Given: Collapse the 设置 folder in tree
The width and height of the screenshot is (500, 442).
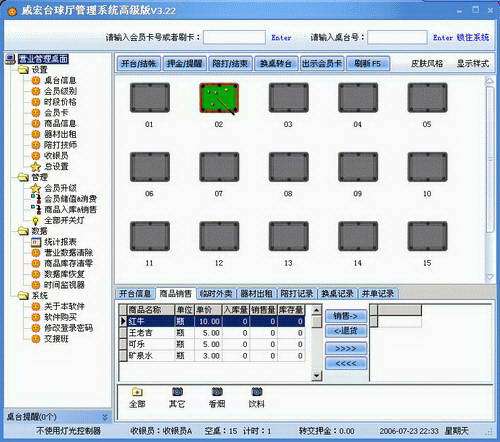Looking at the screenshot, I should 23,70.
